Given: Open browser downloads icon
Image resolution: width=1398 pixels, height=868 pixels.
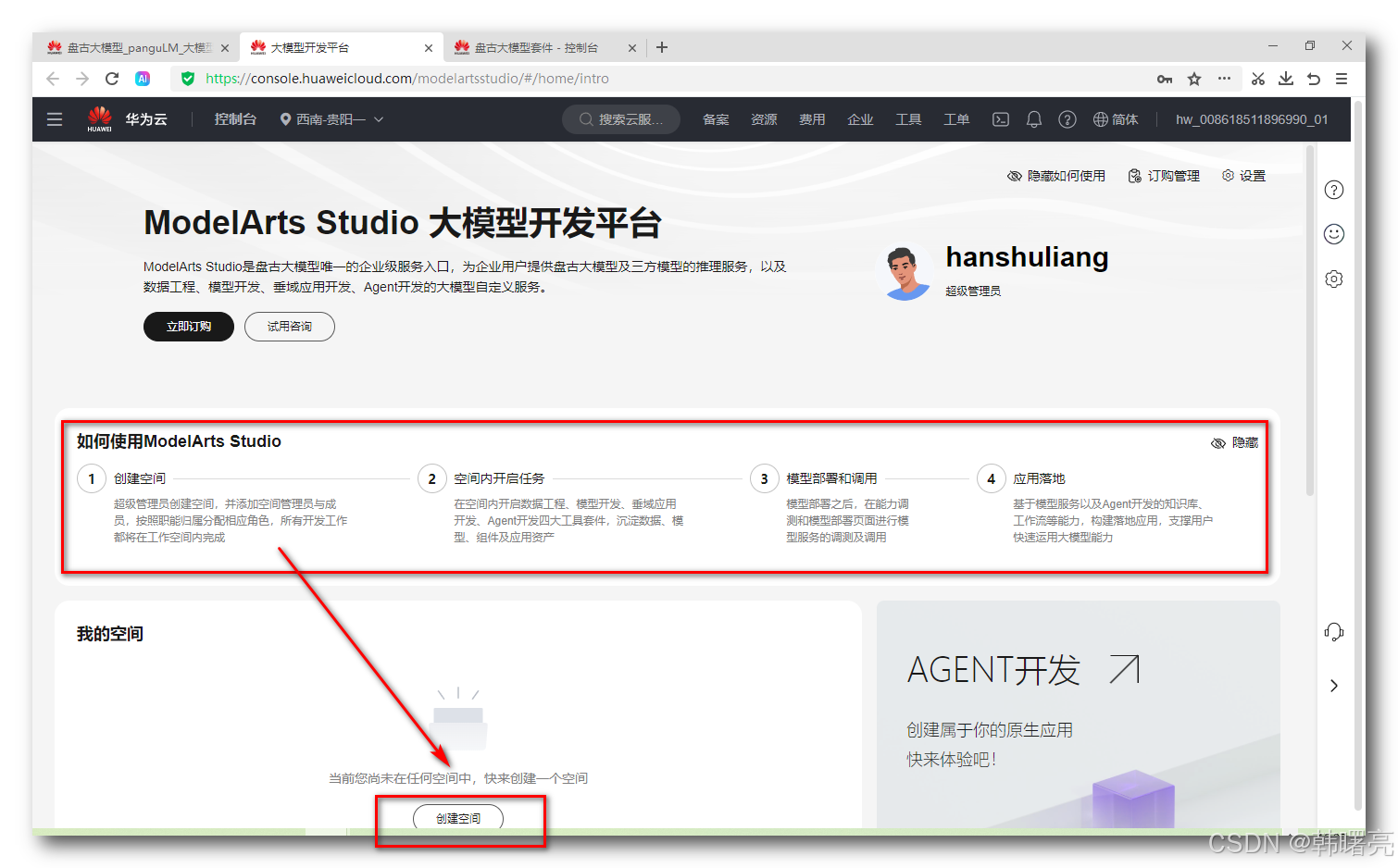Looking at the screenshot, I should click(1286, 79).
